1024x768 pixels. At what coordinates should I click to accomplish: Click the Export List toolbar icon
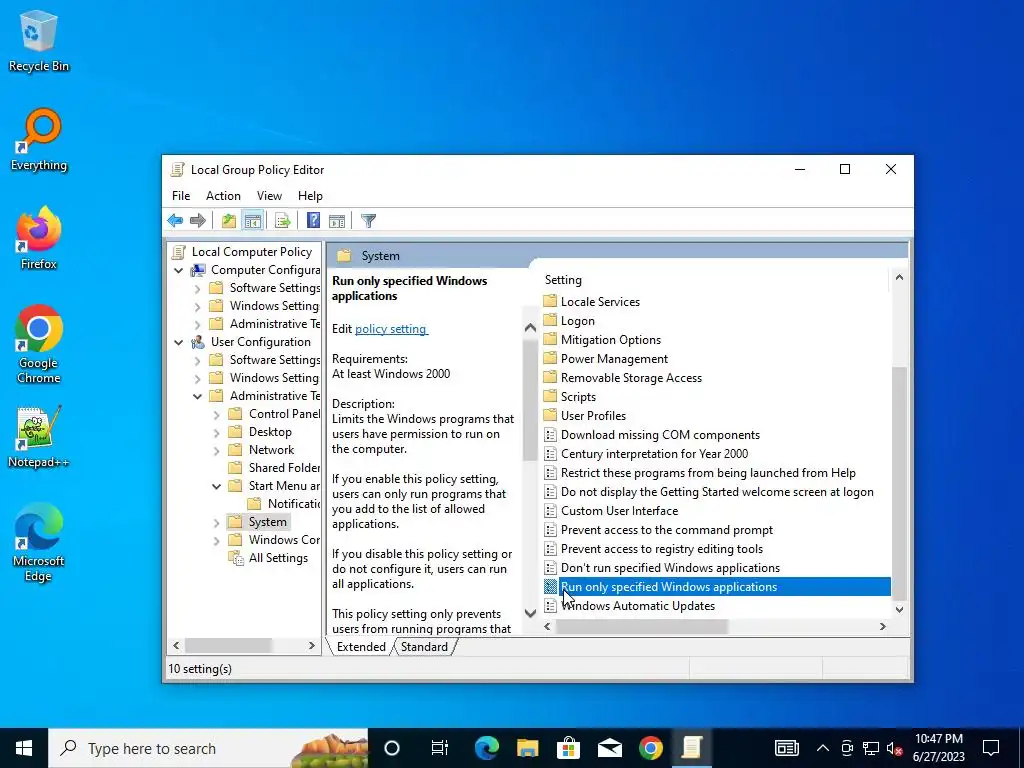pyautogui.click(x=283, y=221)
